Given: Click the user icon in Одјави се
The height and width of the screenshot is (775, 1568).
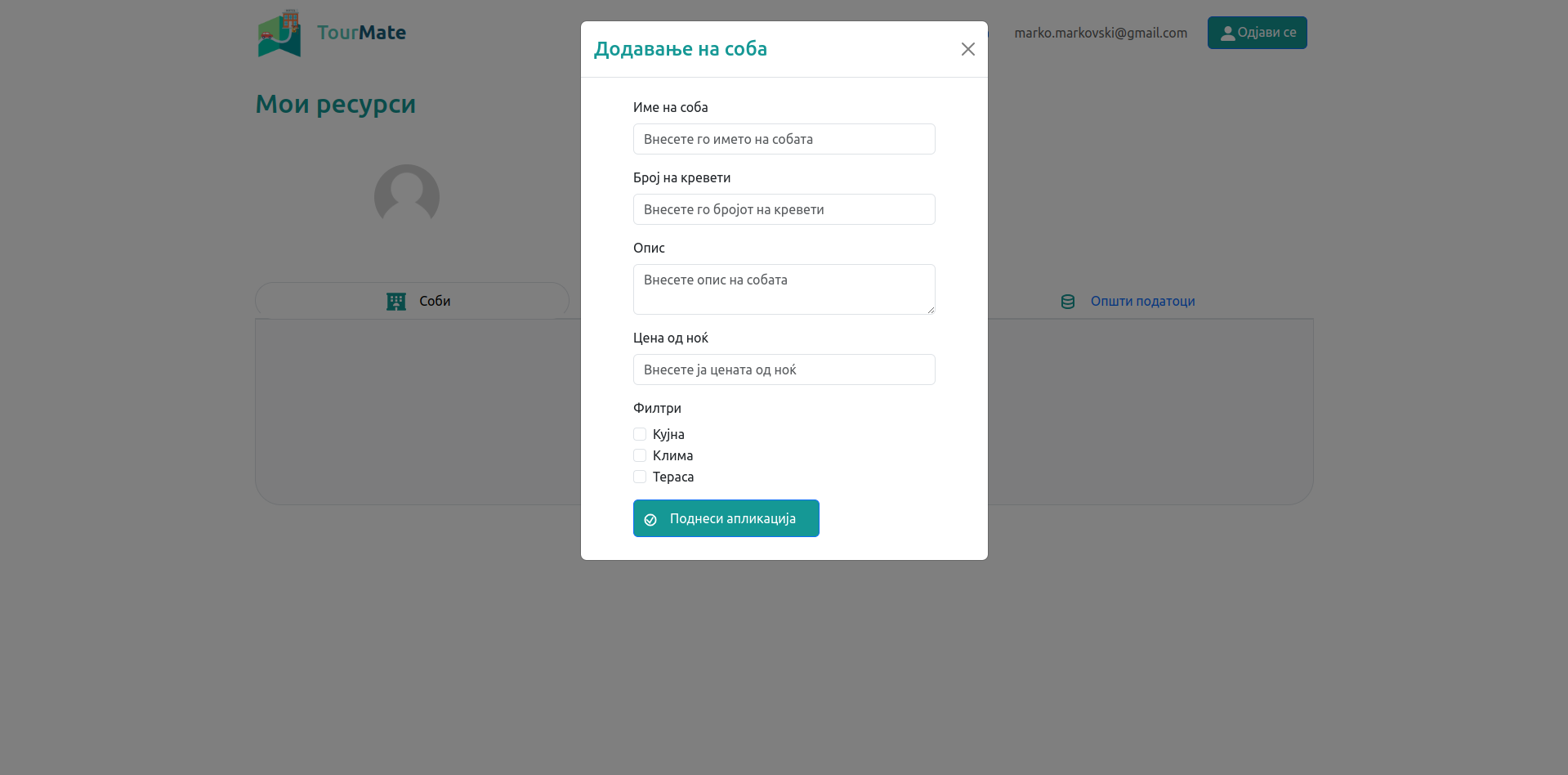Looking at the screenshot, I should point(1227,34).
